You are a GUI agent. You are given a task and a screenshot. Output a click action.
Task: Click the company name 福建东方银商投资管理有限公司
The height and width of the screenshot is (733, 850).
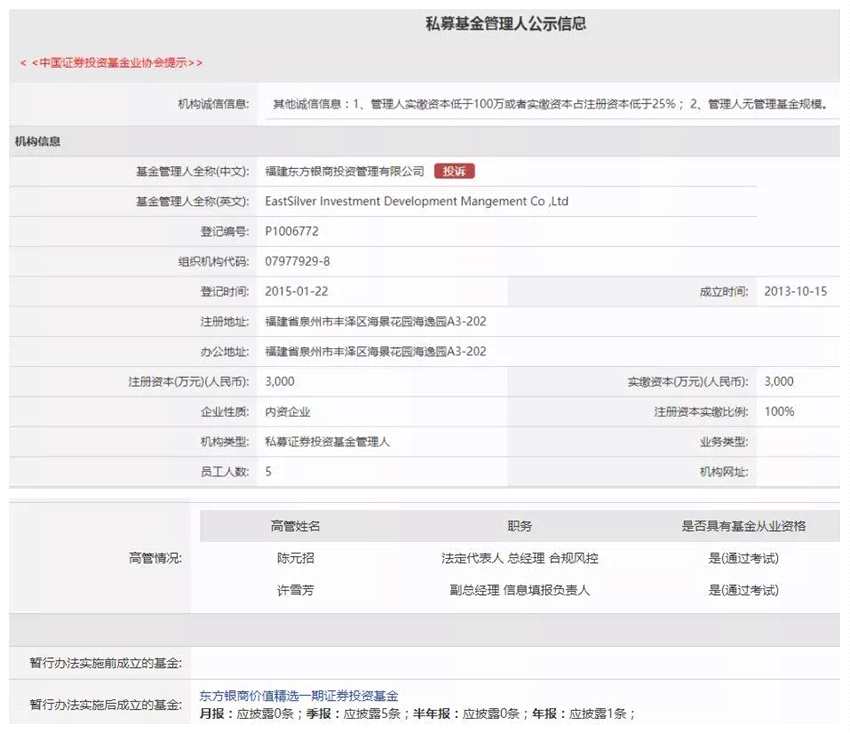(344, 171)
